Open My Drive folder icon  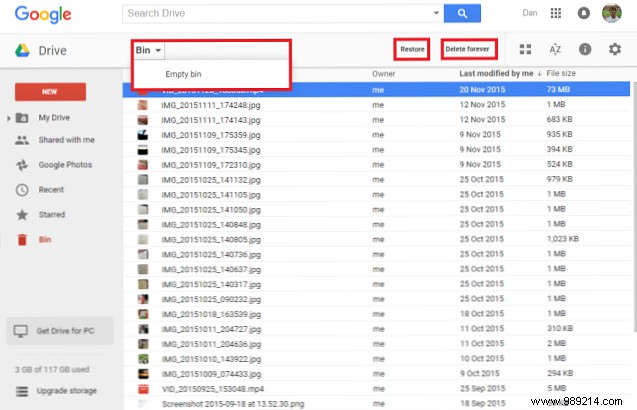pyautogui.click(x=22, y=118)
